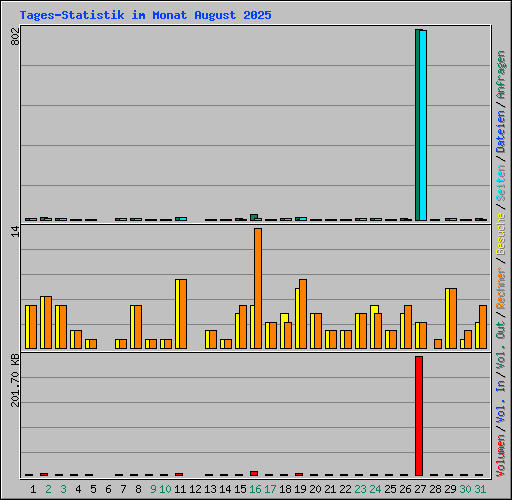
Task: Select the 802 y-axis value
Action: pos(15,36)
